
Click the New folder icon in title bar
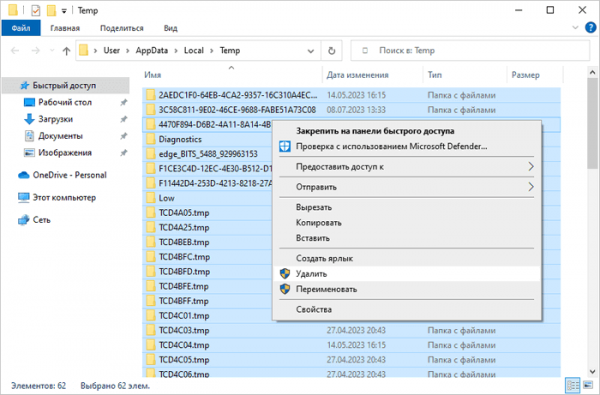tap(51, 10)
